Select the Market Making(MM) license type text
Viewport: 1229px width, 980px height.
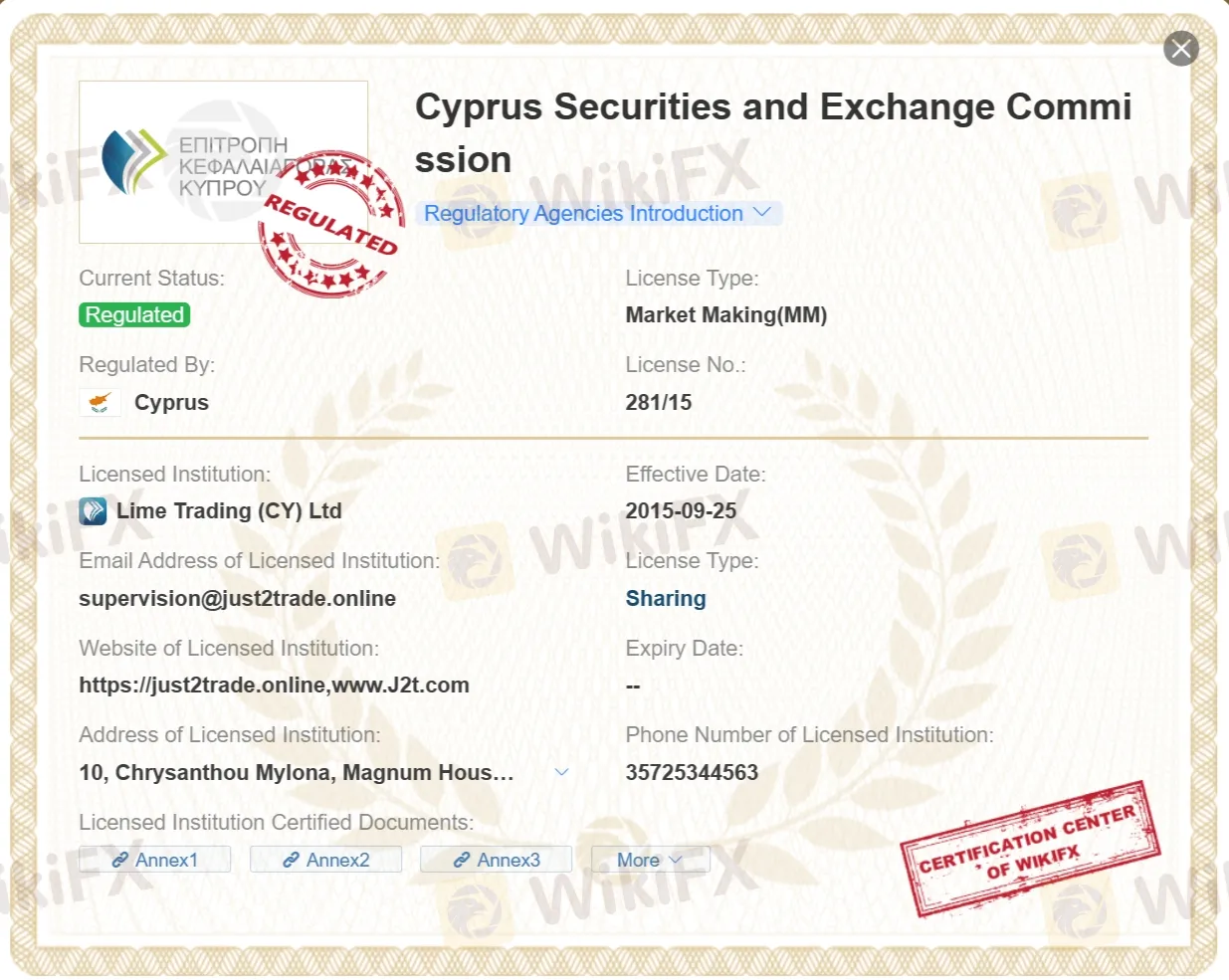pos(726,315)
